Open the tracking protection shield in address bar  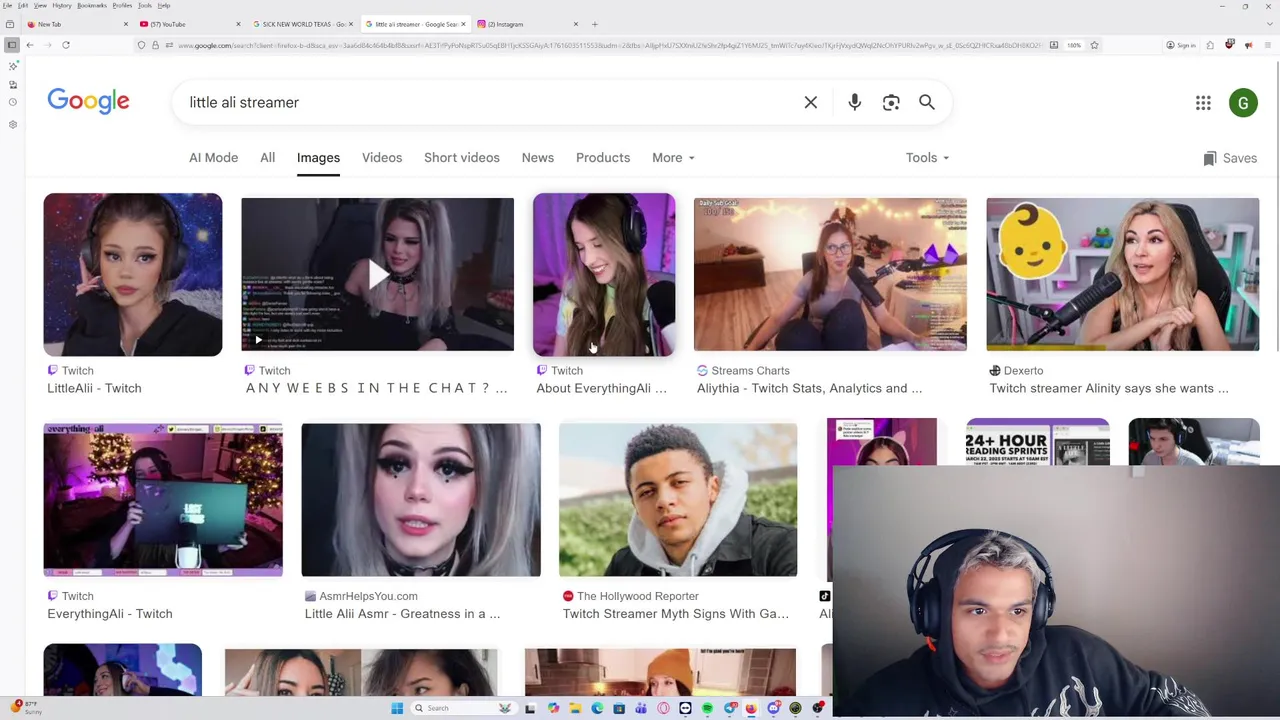[142, 45]
